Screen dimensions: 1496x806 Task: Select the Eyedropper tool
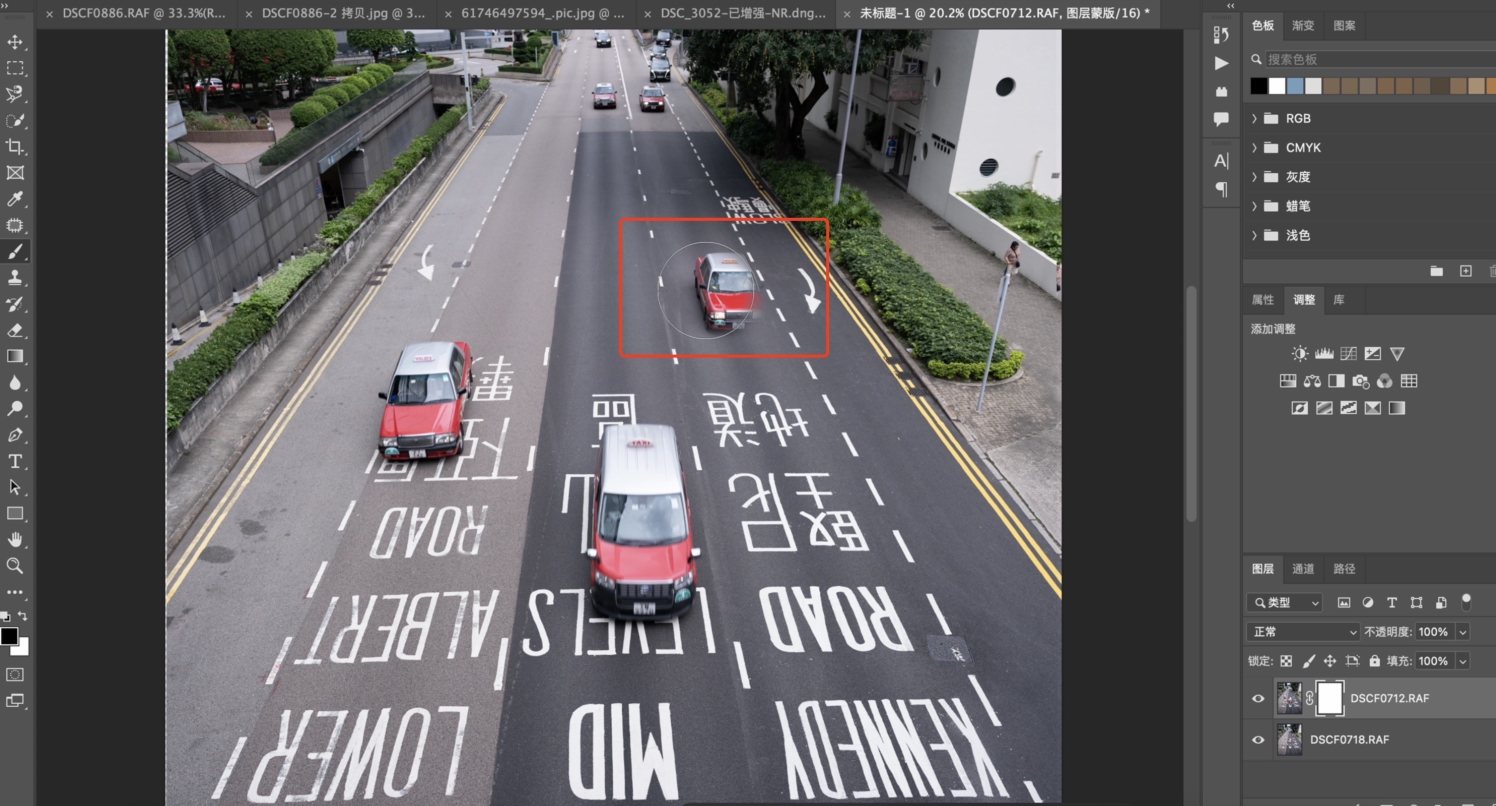(15, 199)
